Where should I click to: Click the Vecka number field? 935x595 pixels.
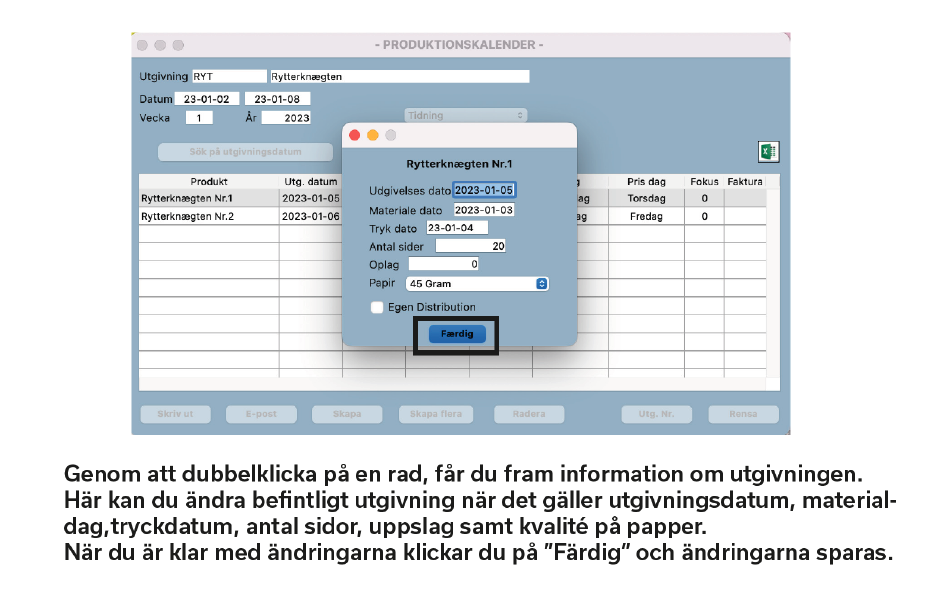(198, 118)
